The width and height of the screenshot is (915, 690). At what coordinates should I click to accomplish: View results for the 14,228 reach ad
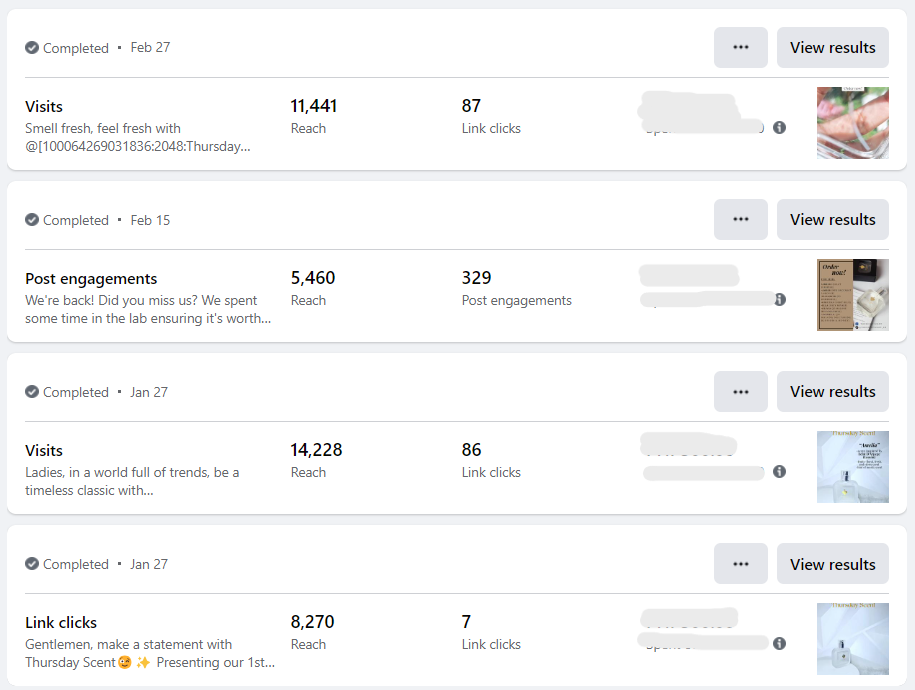tap(832, 392)
